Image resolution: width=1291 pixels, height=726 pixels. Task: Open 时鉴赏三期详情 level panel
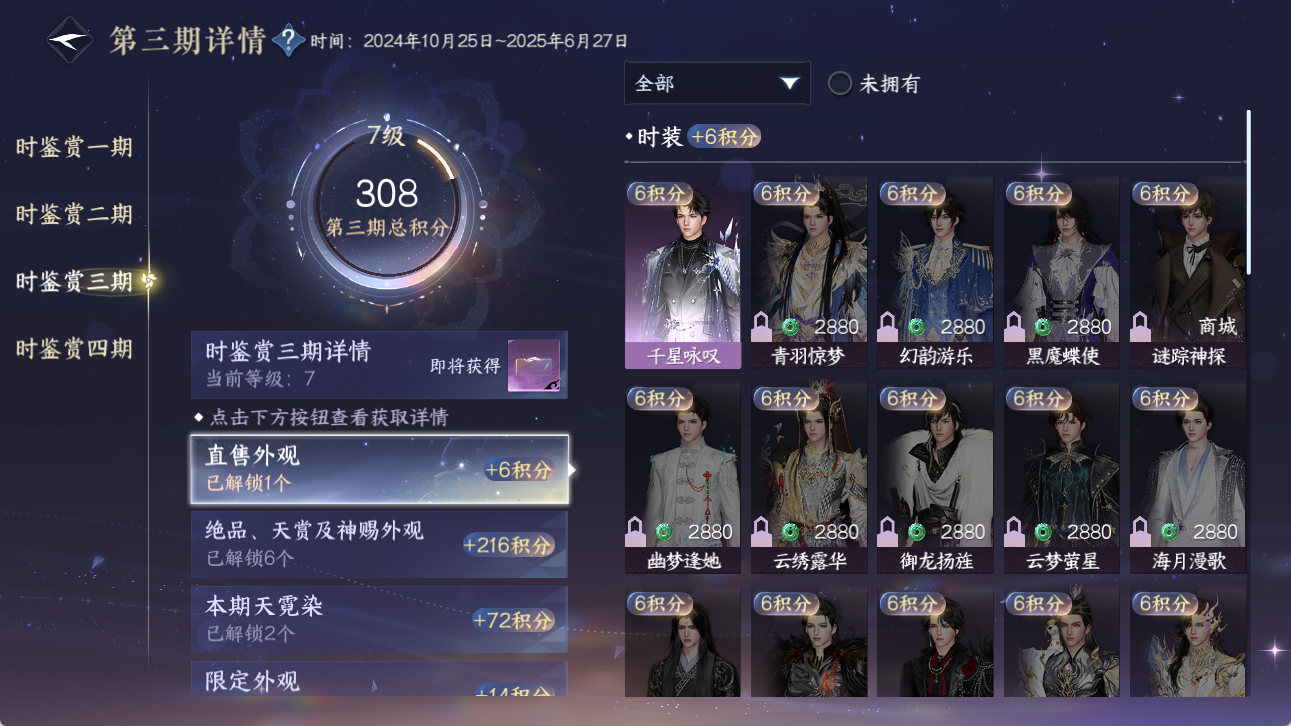[x=380, y=365]
